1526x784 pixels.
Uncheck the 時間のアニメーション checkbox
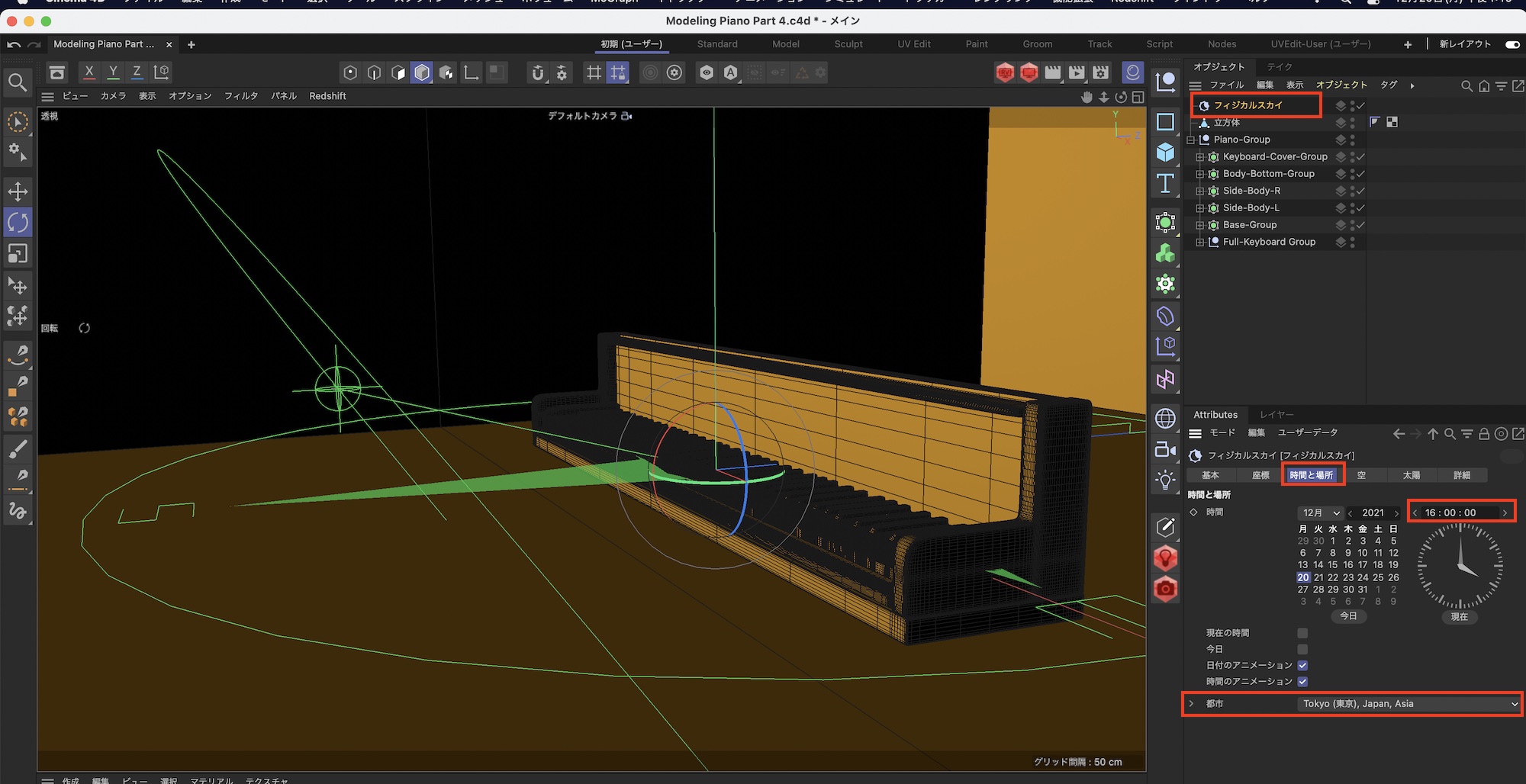(x=1302, y=681)
